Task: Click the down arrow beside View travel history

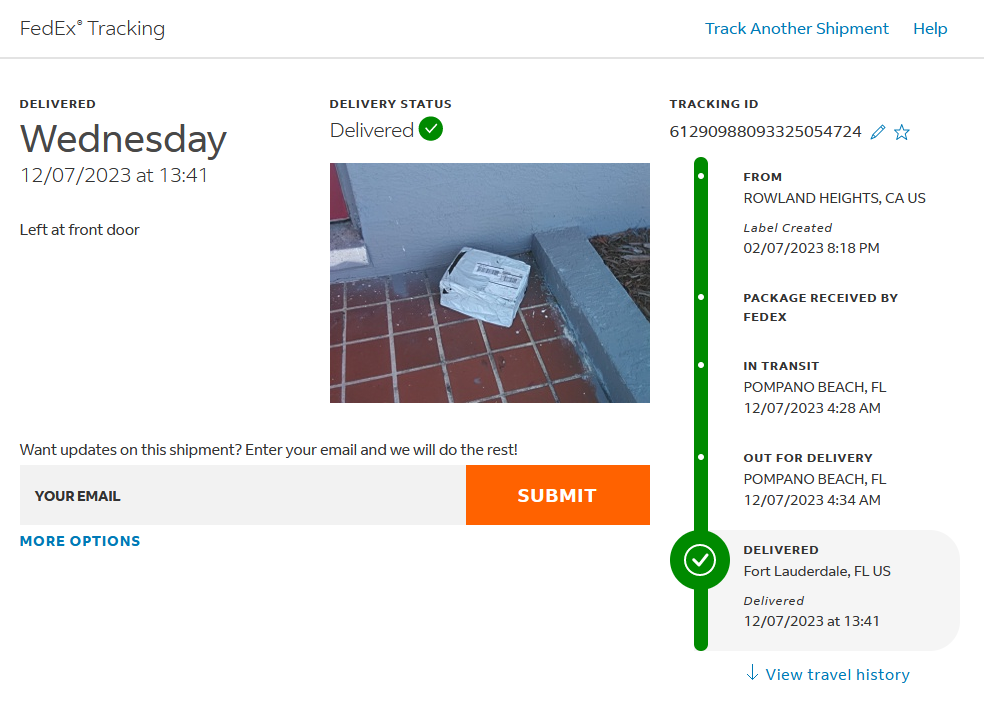Action: pos(752,673)
